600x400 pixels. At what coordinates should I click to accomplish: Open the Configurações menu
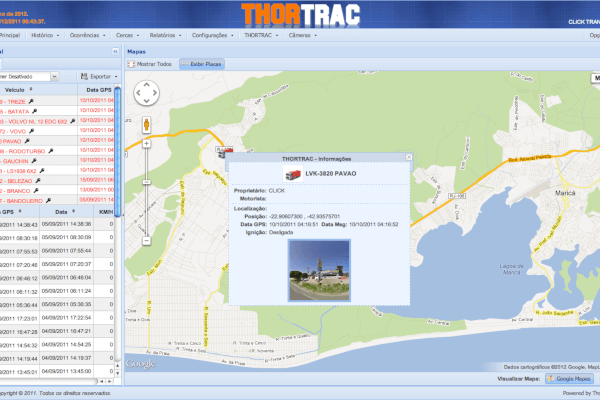[215, 34]
